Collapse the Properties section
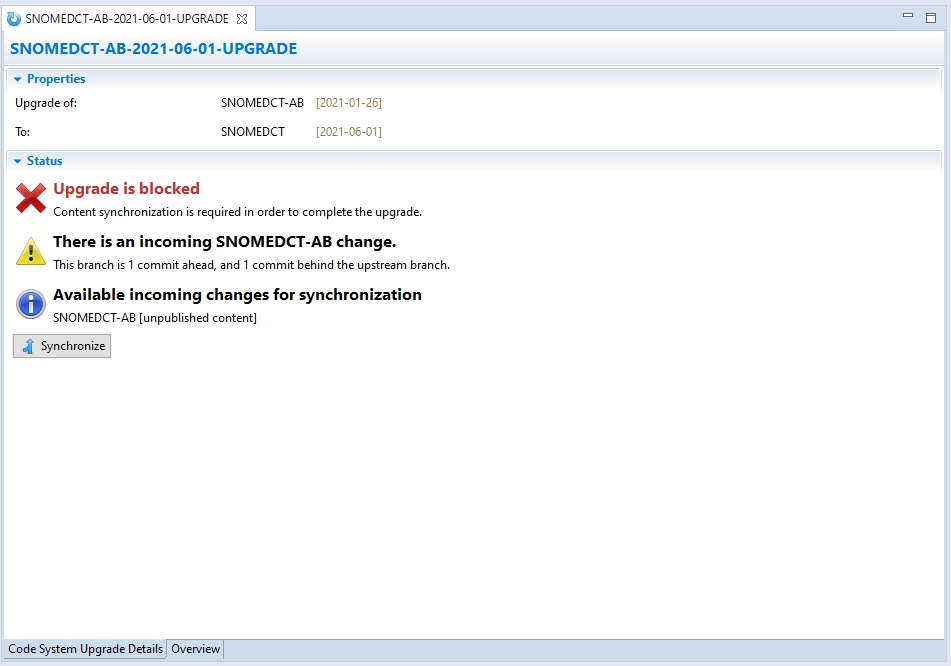This screenshot has height=666, width=951. pos(18,79)
